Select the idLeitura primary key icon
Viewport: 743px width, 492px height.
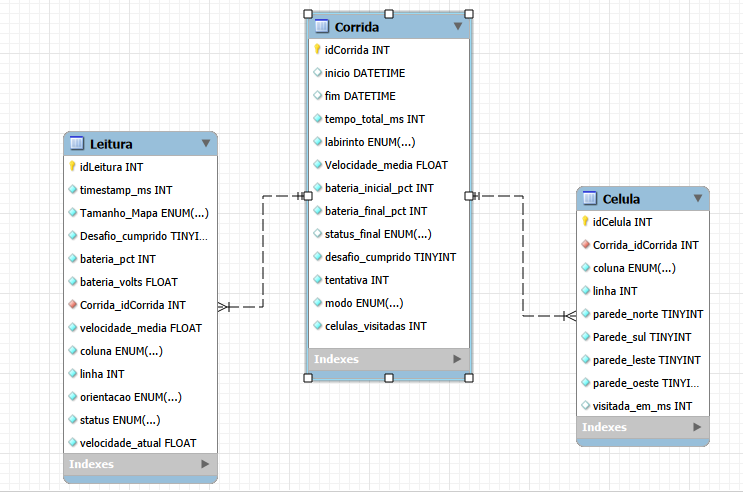tap(72, 166)
